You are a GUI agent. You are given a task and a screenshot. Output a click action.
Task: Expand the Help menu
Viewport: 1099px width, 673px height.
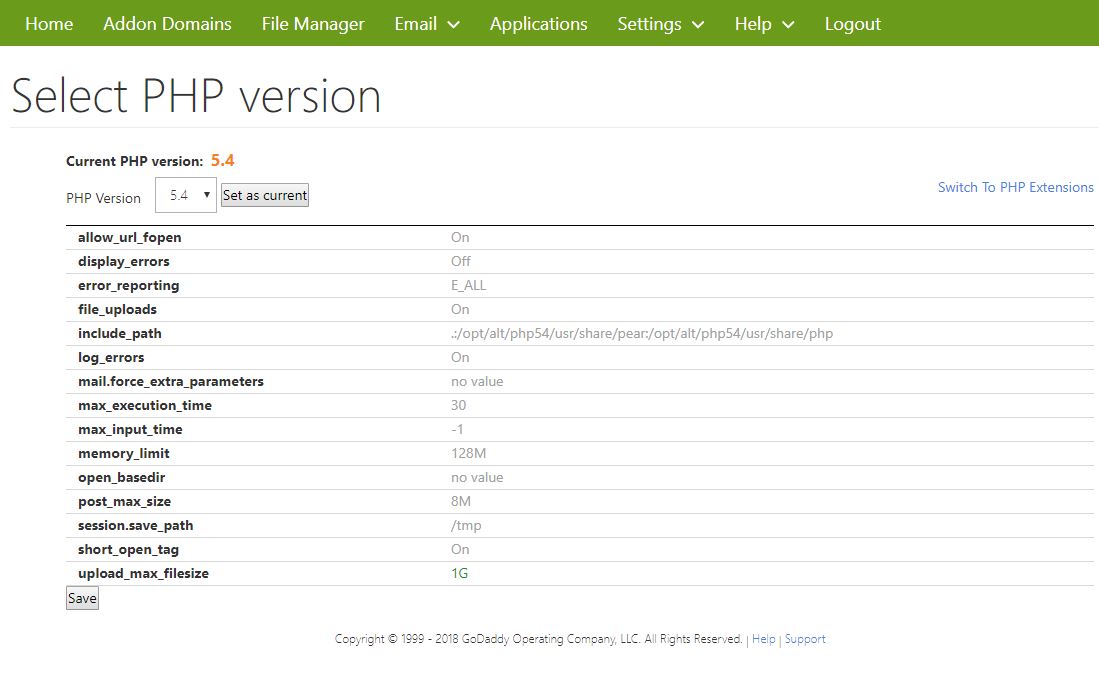tap(764, 24)
